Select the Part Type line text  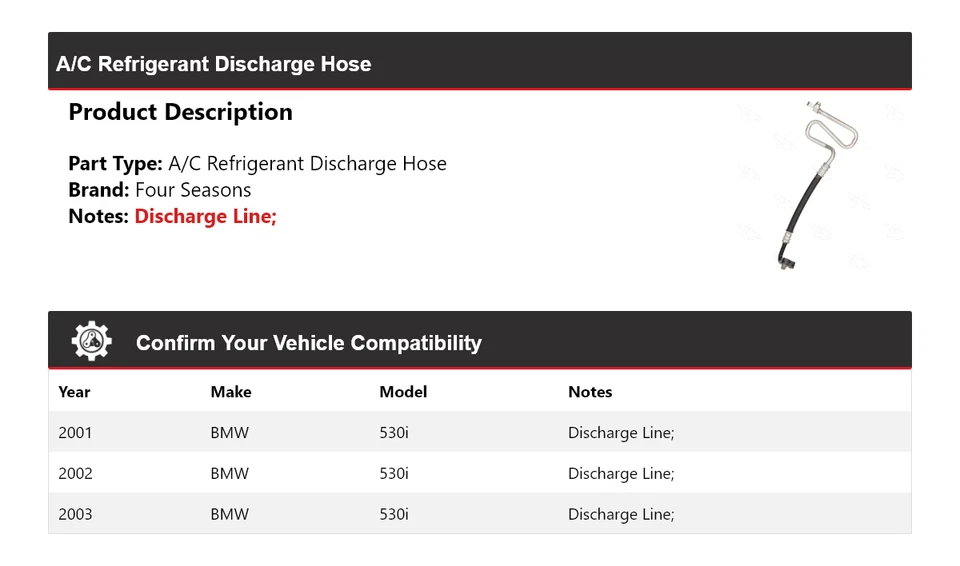(x=257, y=164)
